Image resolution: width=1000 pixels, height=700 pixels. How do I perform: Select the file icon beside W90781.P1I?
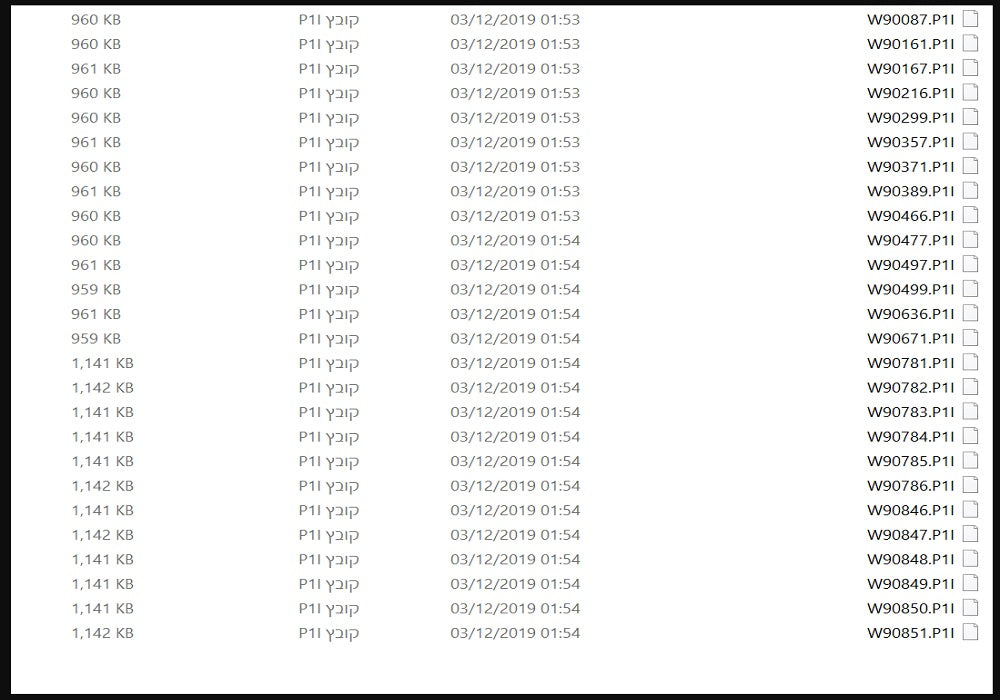[970, 363]
